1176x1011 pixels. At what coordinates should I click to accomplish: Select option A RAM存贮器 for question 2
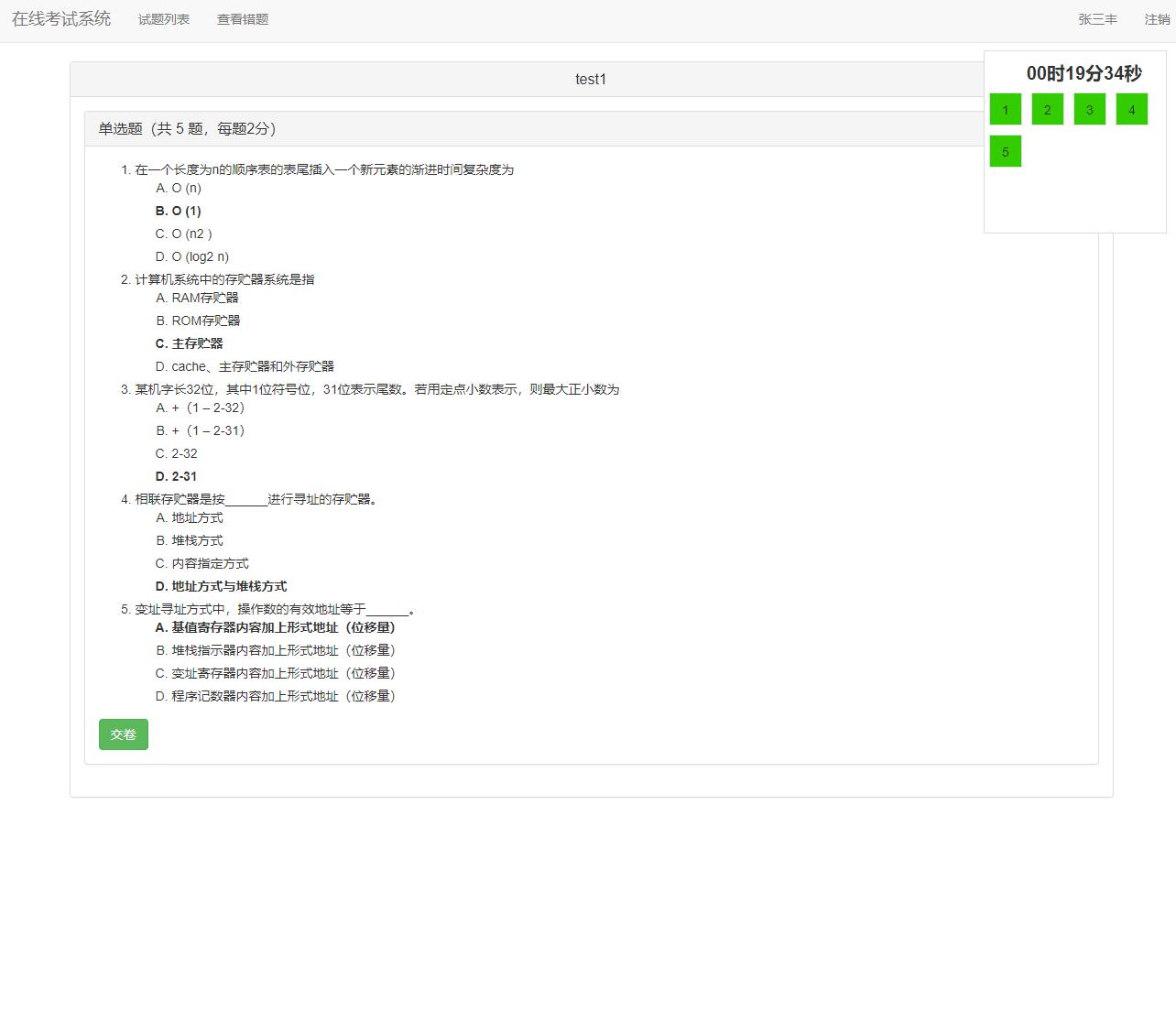point(197,298)
